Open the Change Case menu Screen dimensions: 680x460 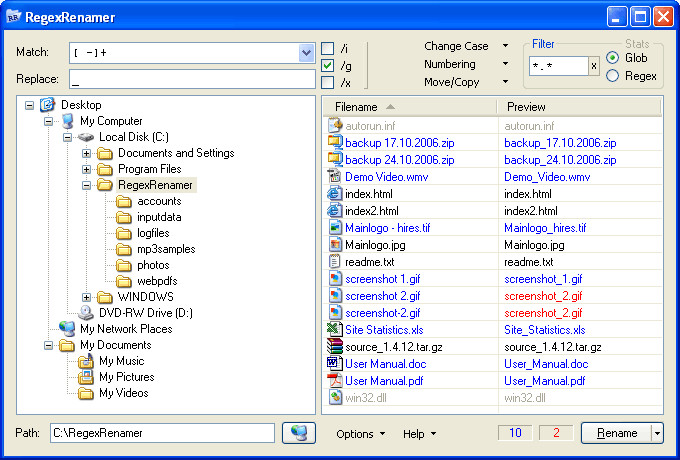click(x=466, y=46)
